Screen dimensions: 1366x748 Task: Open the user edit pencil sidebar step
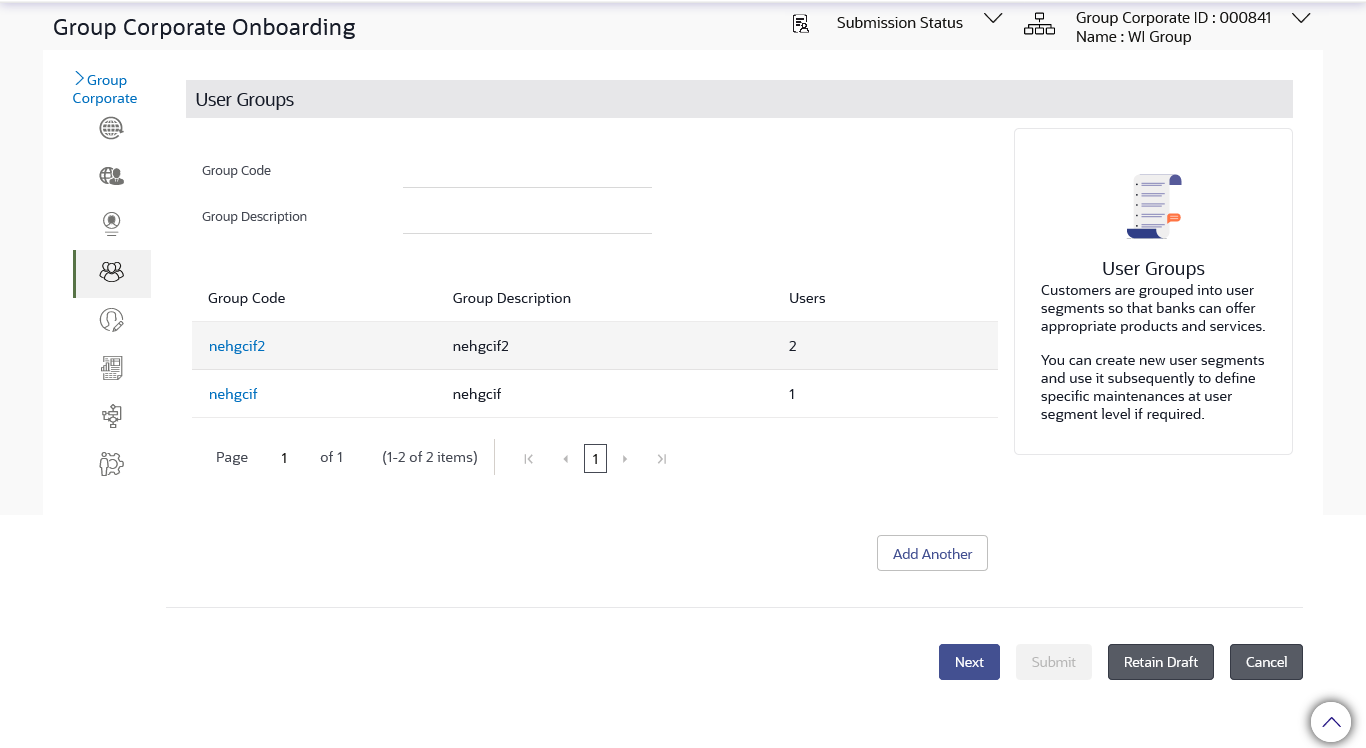pyautogui.click(x=111, y=320)
